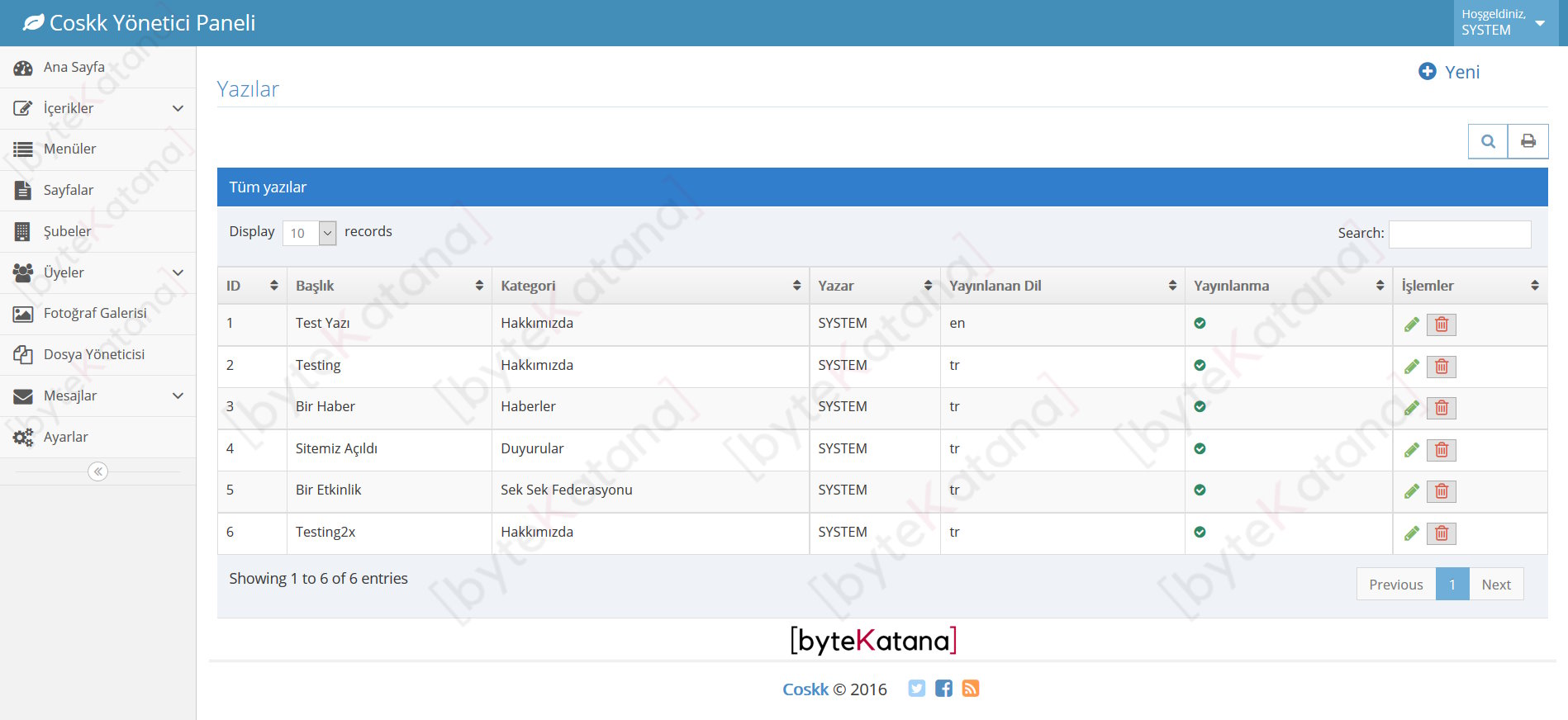Click the print icon button
The width and height of the screenshot is (1568, 720).
click(1528, 141)
